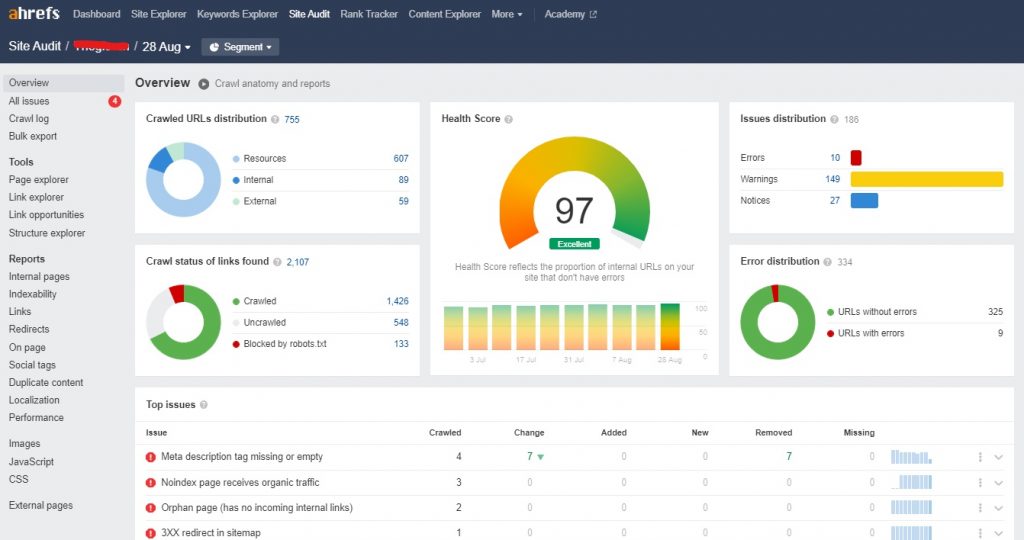Click the red Errors bar
Screen dimensions: 1024x540
856,157
